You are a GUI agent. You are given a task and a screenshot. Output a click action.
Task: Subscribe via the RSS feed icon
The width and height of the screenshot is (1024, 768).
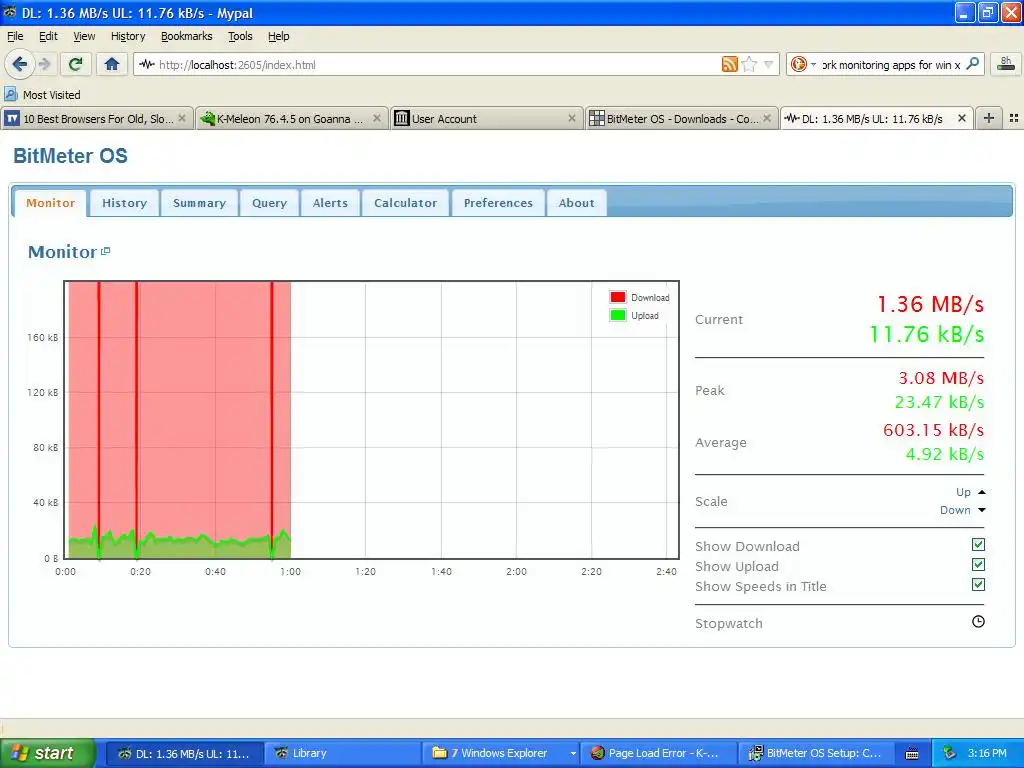[729, 64]
